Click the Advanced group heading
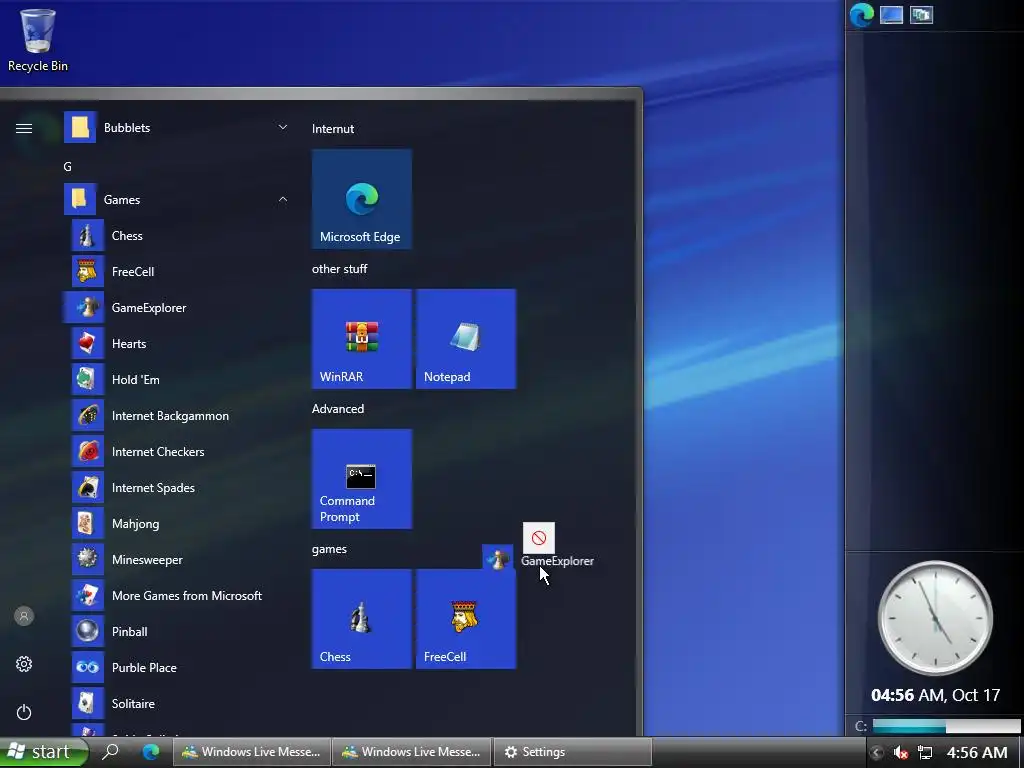The height and width of the screenshot is (768, 1024). [x=338, y=409]
